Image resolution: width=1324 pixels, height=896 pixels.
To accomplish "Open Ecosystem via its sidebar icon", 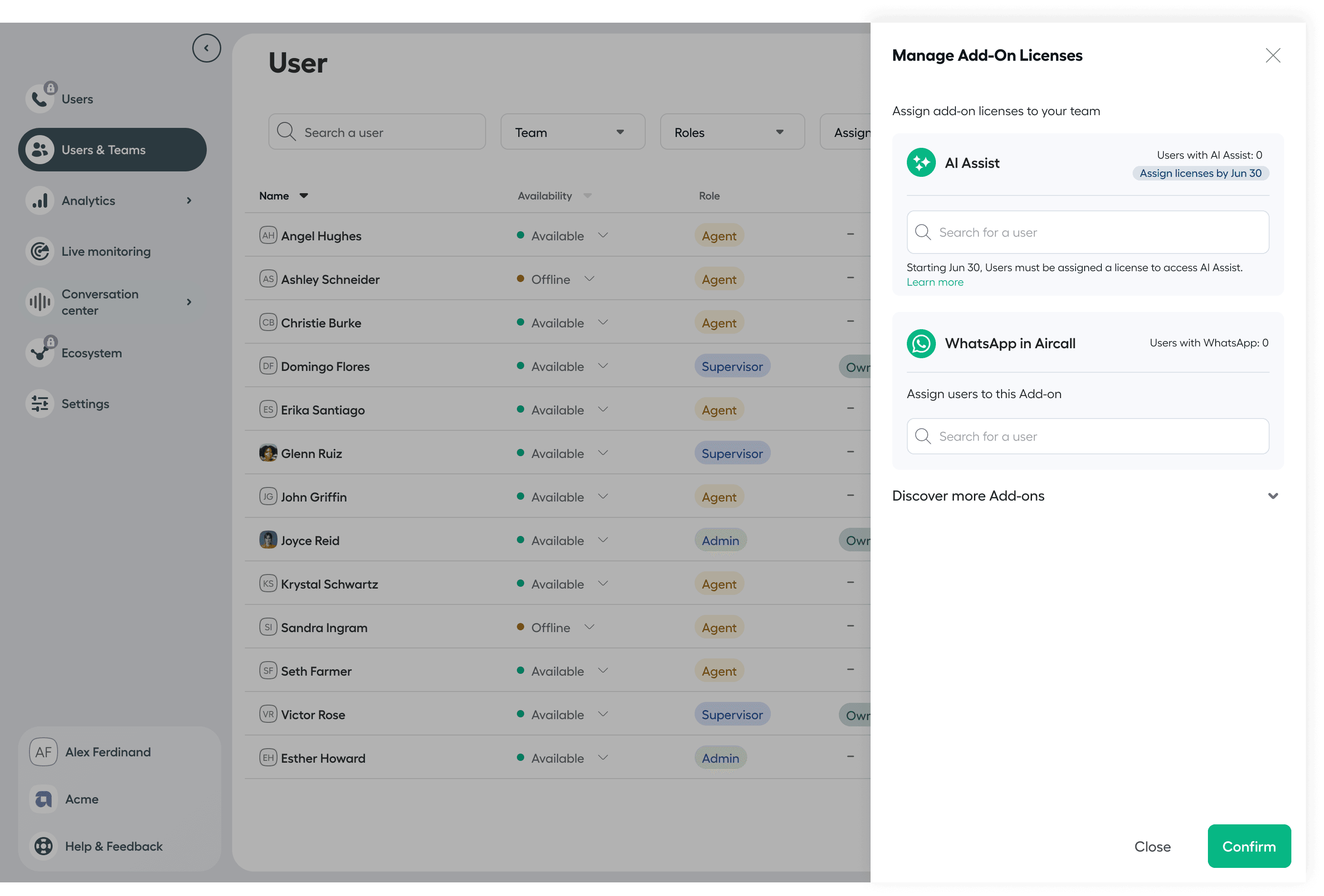I will (40, 353).
